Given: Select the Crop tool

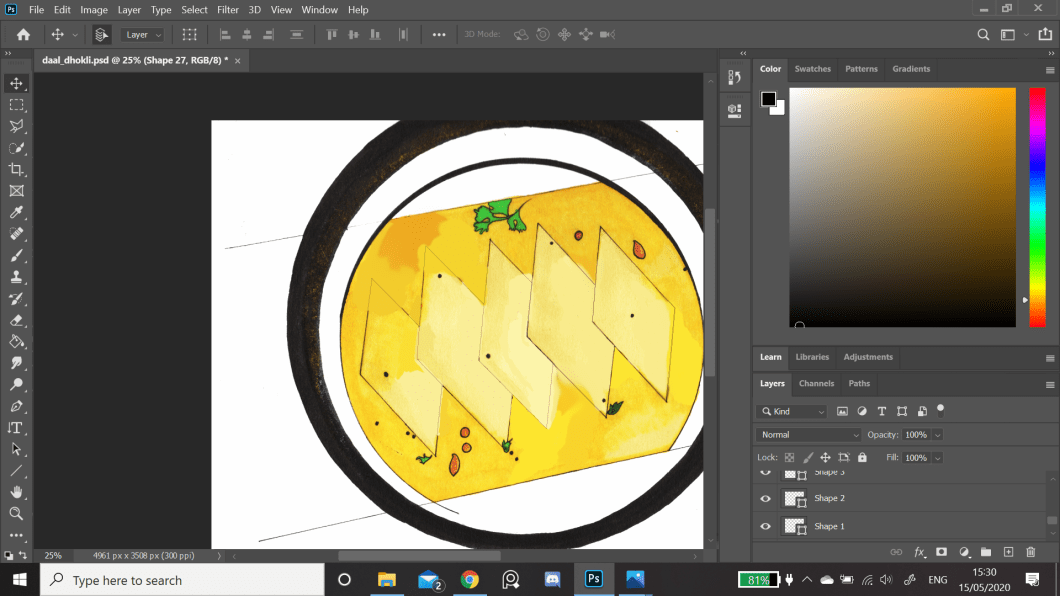Looking at the screenshot, I should 16,169.
